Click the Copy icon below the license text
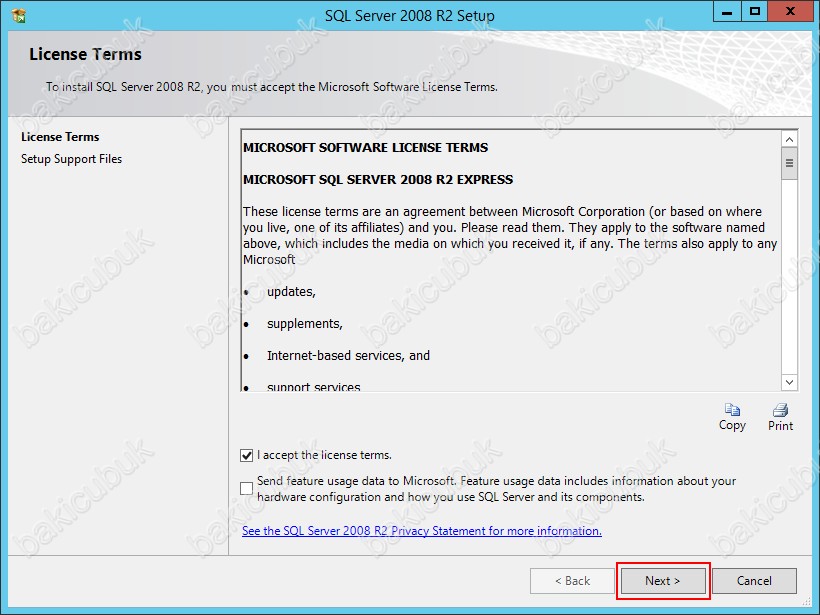The image size is (820, 615). (732, 409)
